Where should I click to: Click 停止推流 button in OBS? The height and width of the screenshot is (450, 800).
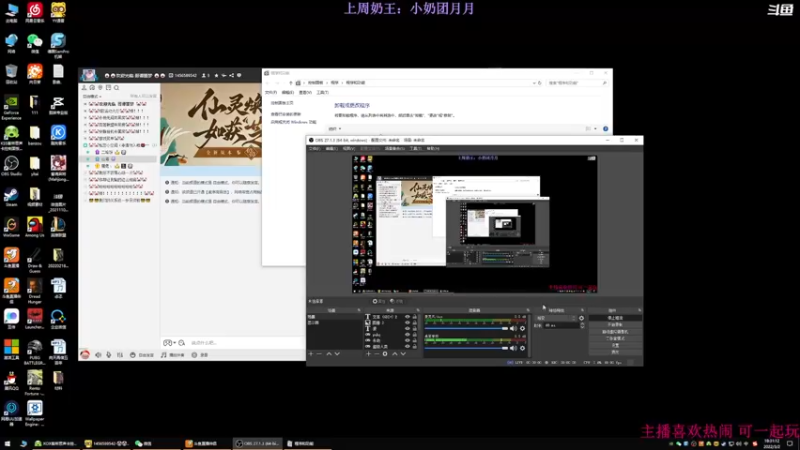pyautogui.click(x=615, y=318)
